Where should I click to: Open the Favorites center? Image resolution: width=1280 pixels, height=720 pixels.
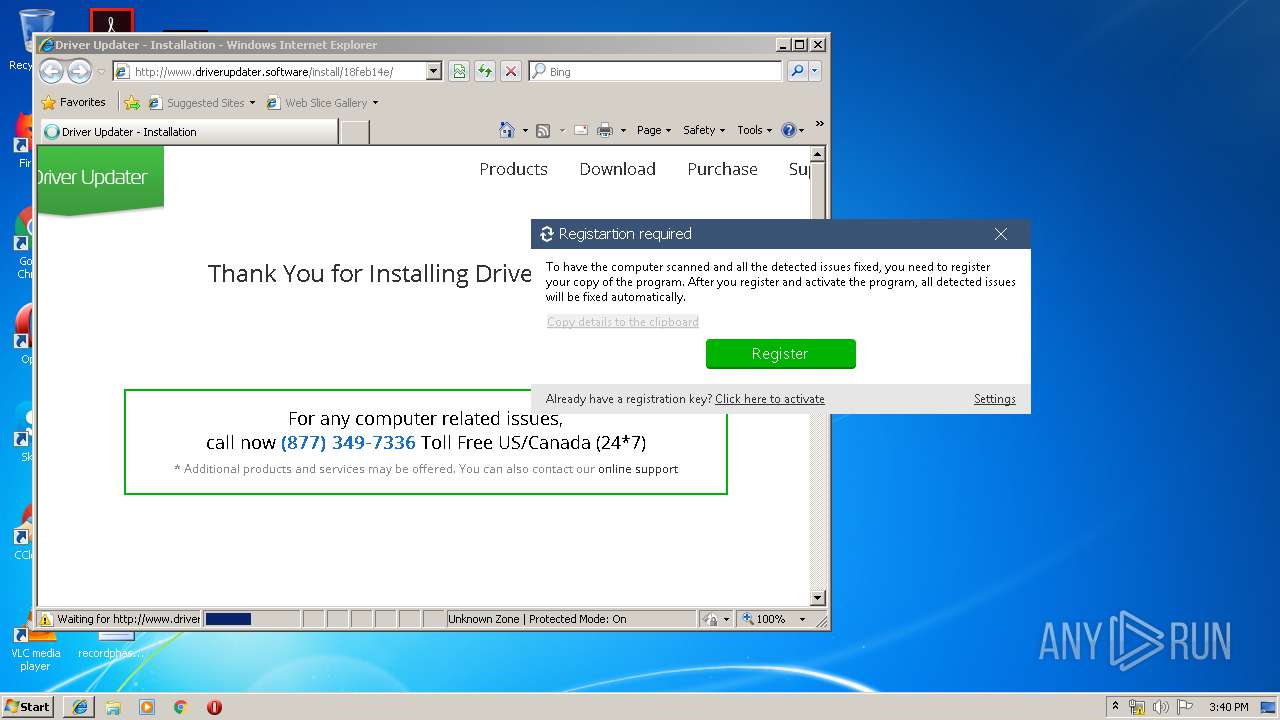[73, 102]
